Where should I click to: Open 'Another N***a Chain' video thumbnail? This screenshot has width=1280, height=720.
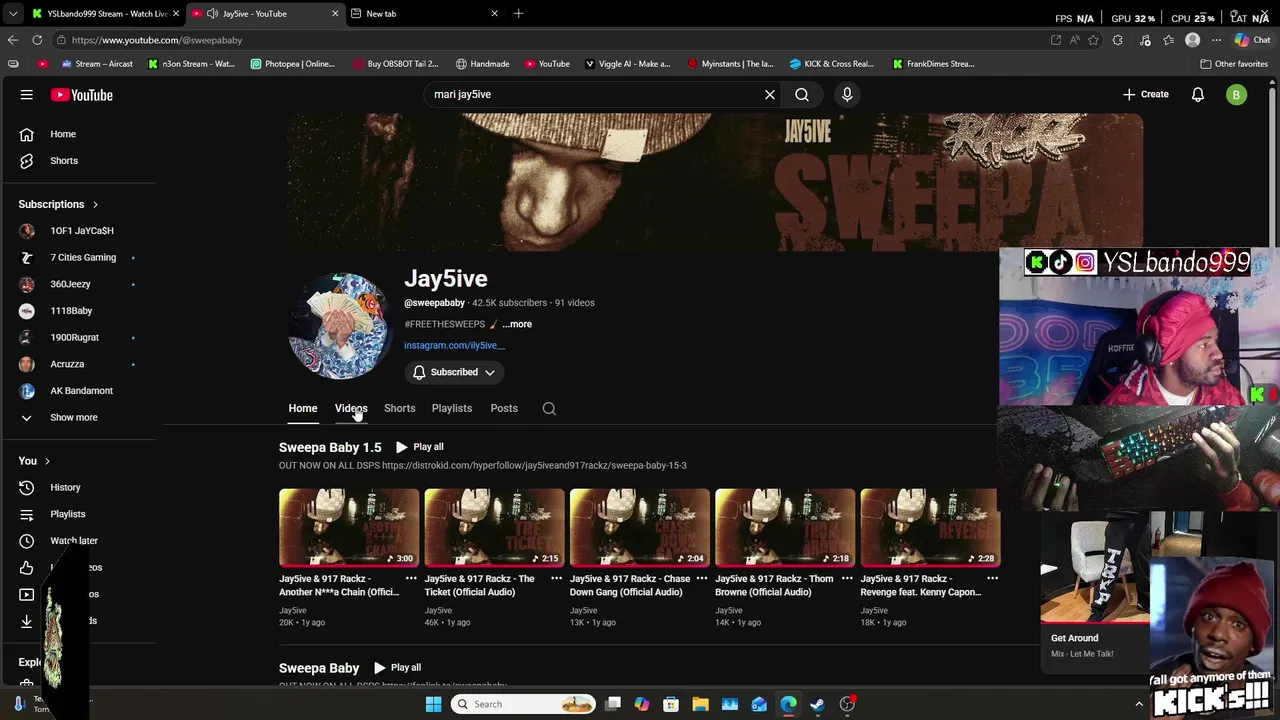tap(349, 528)
